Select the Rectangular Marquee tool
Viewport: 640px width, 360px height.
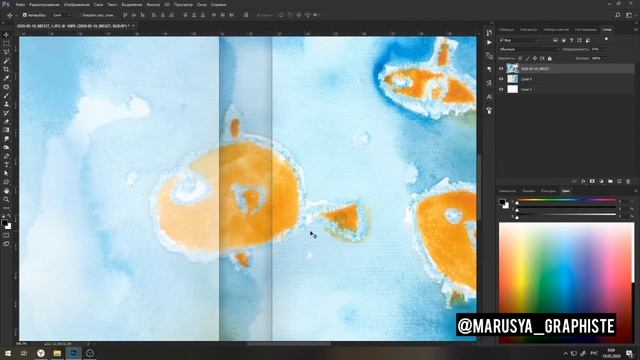(6, 44)
